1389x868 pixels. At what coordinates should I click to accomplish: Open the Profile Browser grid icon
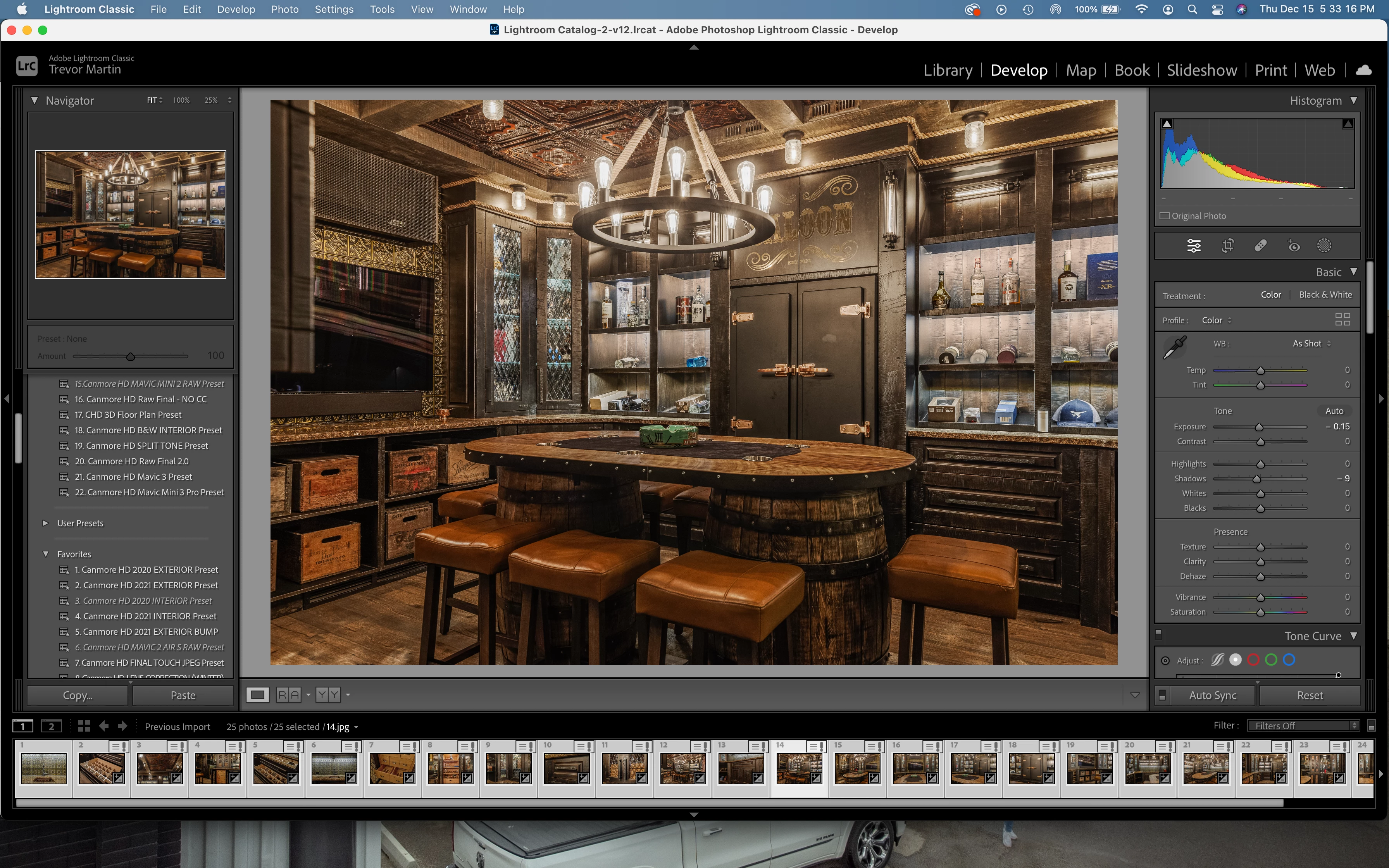coord(1342,320)
